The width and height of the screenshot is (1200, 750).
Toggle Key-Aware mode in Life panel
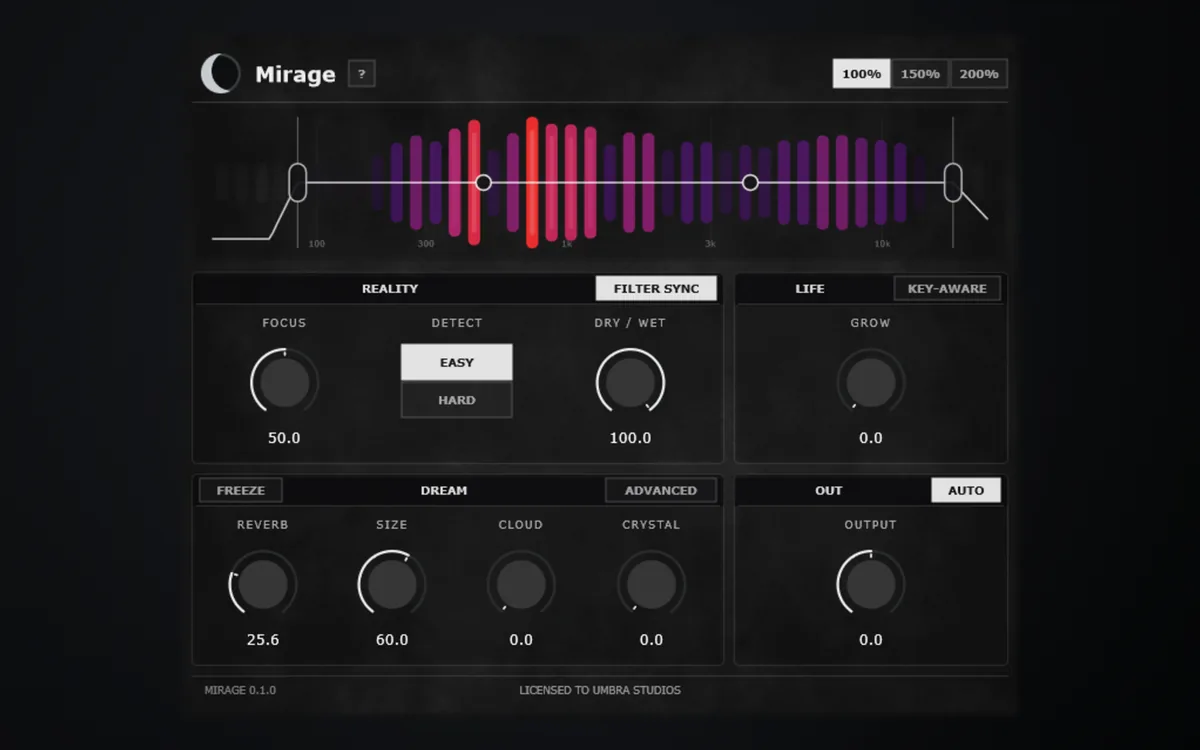[947, 288]
